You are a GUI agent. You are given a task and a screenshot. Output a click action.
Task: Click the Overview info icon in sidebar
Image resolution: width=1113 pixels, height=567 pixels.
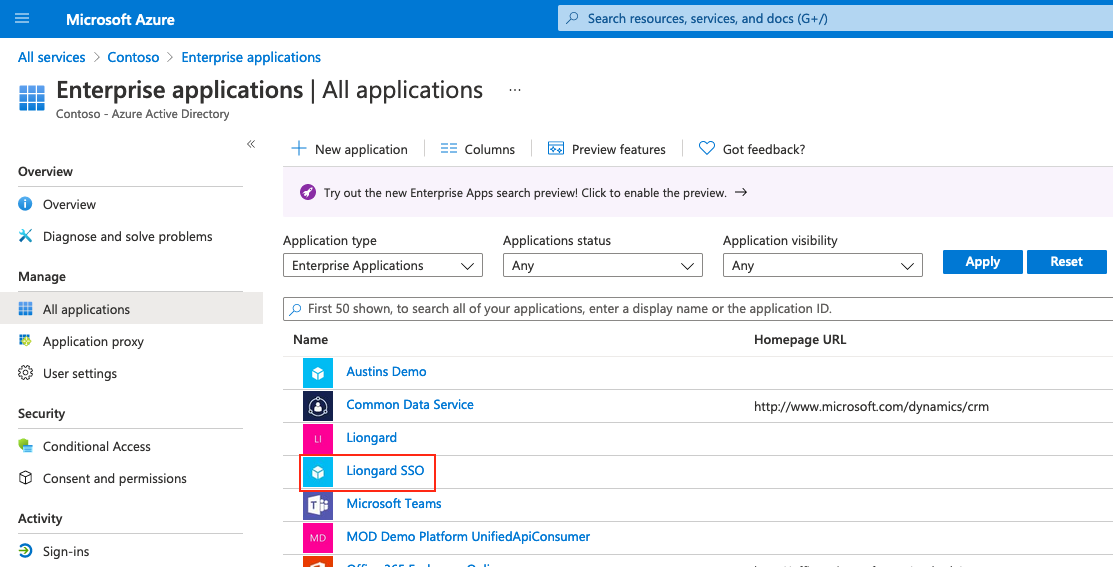click(26, 204)
